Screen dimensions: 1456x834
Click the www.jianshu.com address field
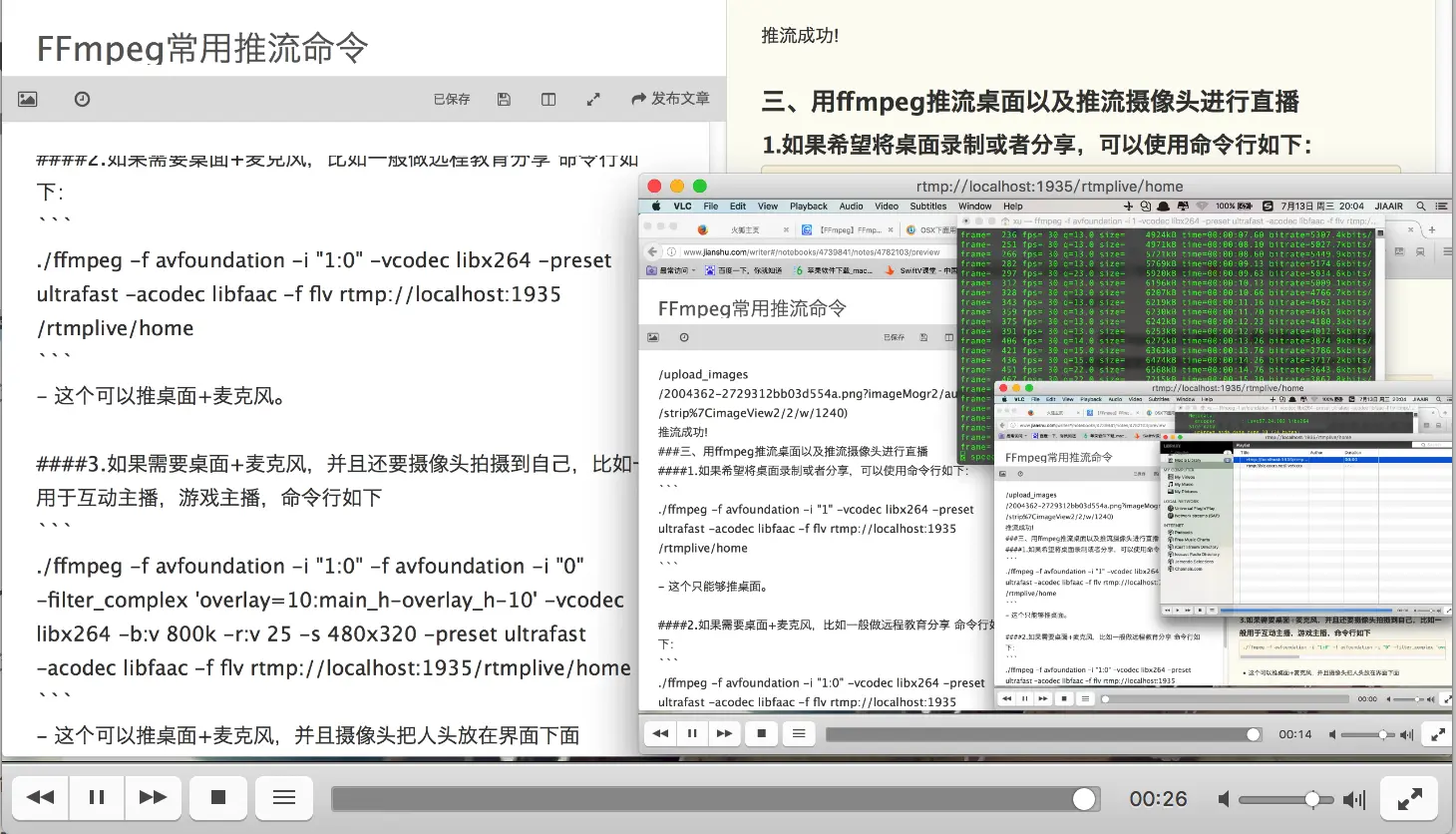point(810,252)
